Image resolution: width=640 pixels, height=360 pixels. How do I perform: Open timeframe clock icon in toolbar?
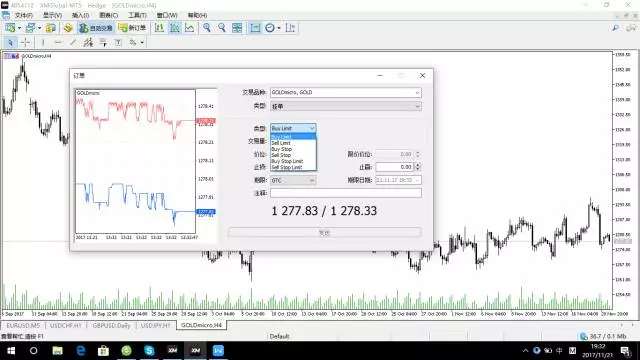(270, 28)
